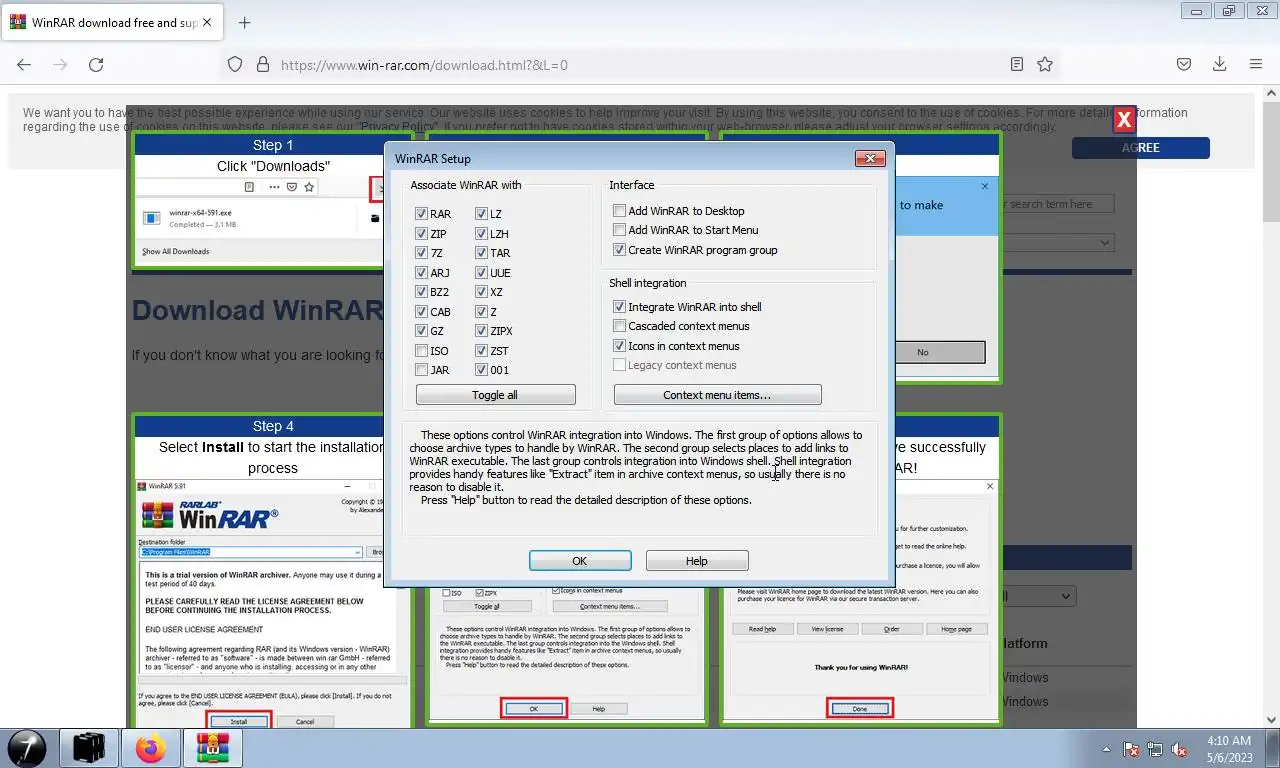Open the Save to Pocket icon
This screenshot has width=1280, height=768.
click(x=1183, y=64)
